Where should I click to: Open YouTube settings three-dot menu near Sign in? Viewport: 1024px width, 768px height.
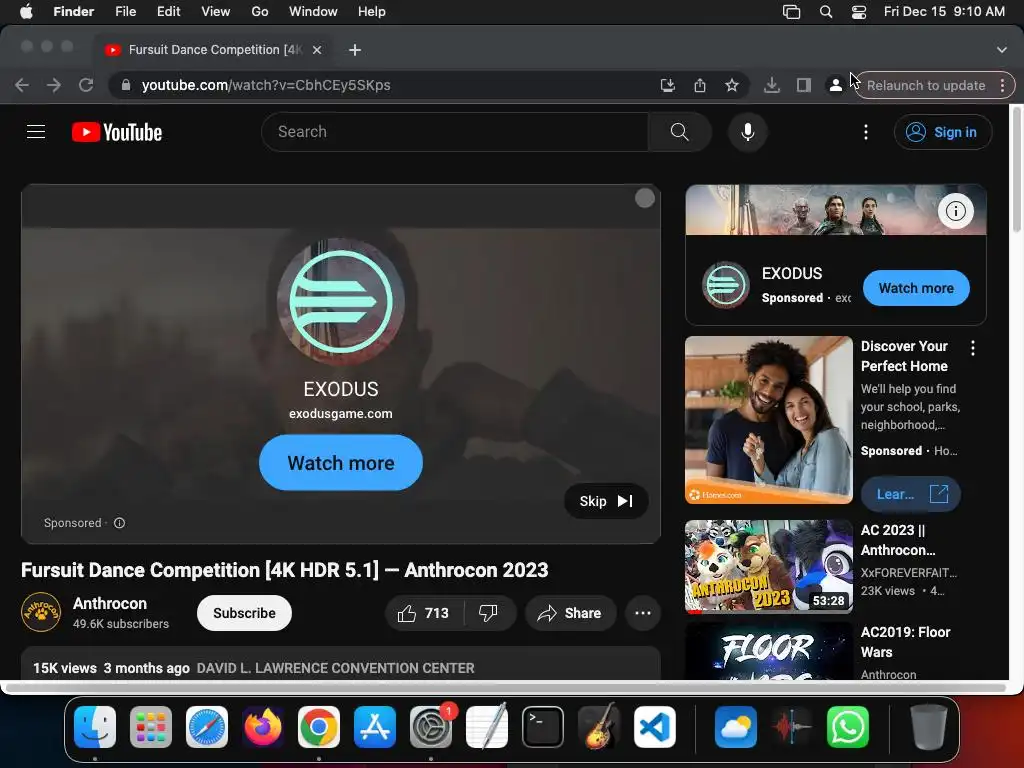pyautogui.click(x=866, y=132)
